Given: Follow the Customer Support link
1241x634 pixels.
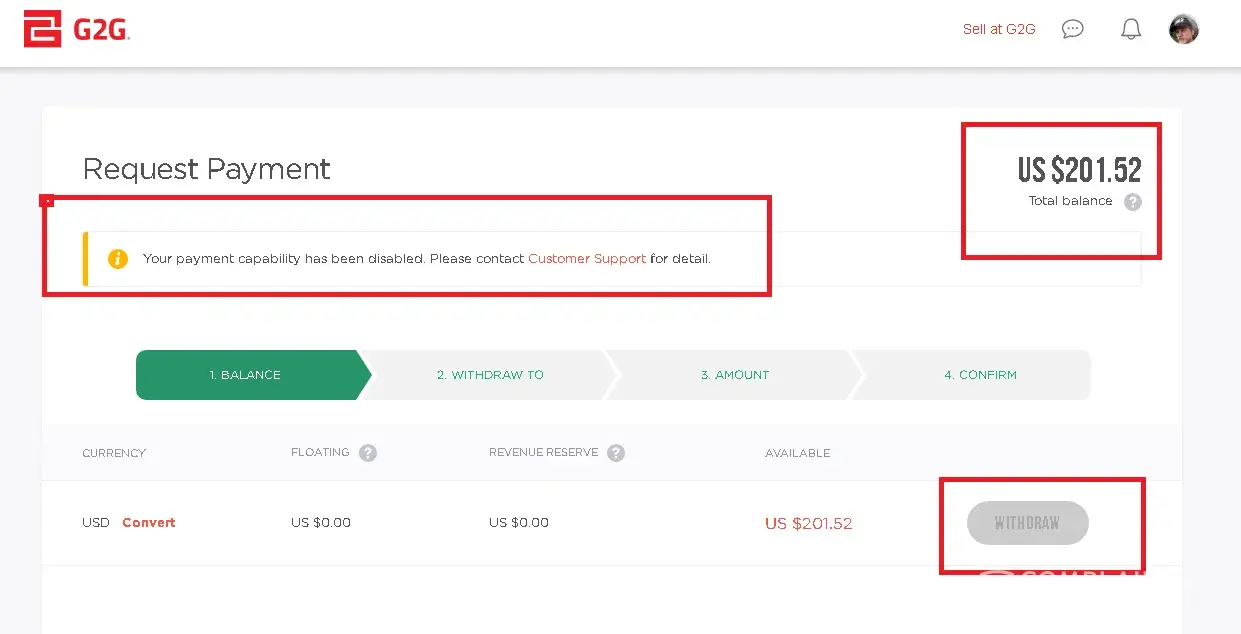Looking at the screenshot, I should click(x=587, y=259).
